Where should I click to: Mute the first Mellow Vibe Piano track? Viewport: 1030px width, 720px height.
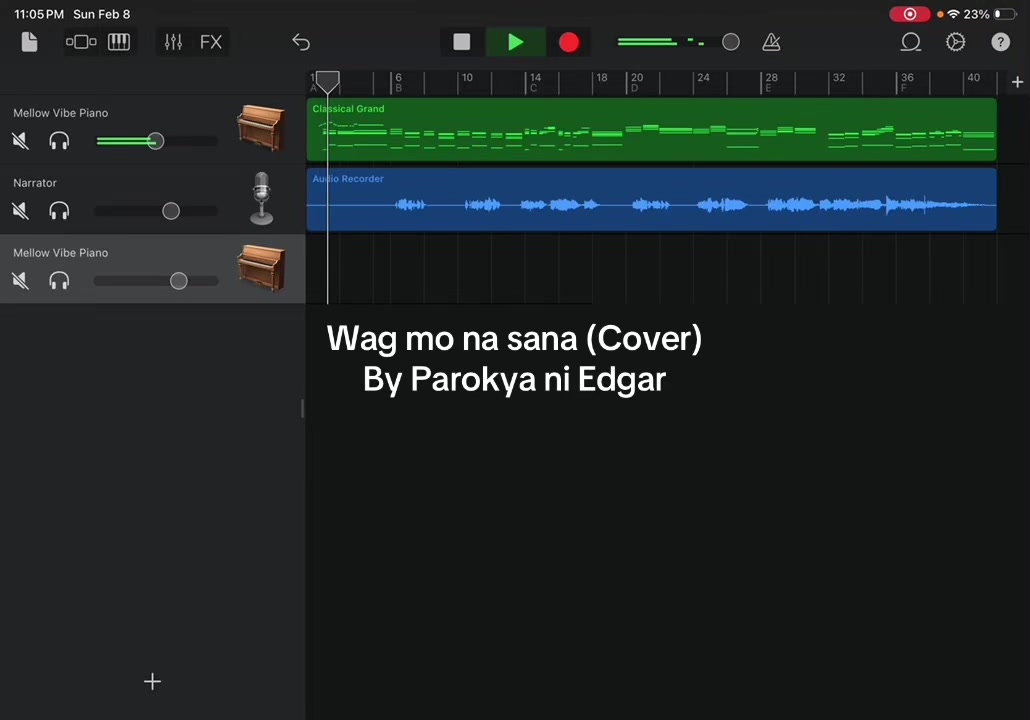click(20, 141)
